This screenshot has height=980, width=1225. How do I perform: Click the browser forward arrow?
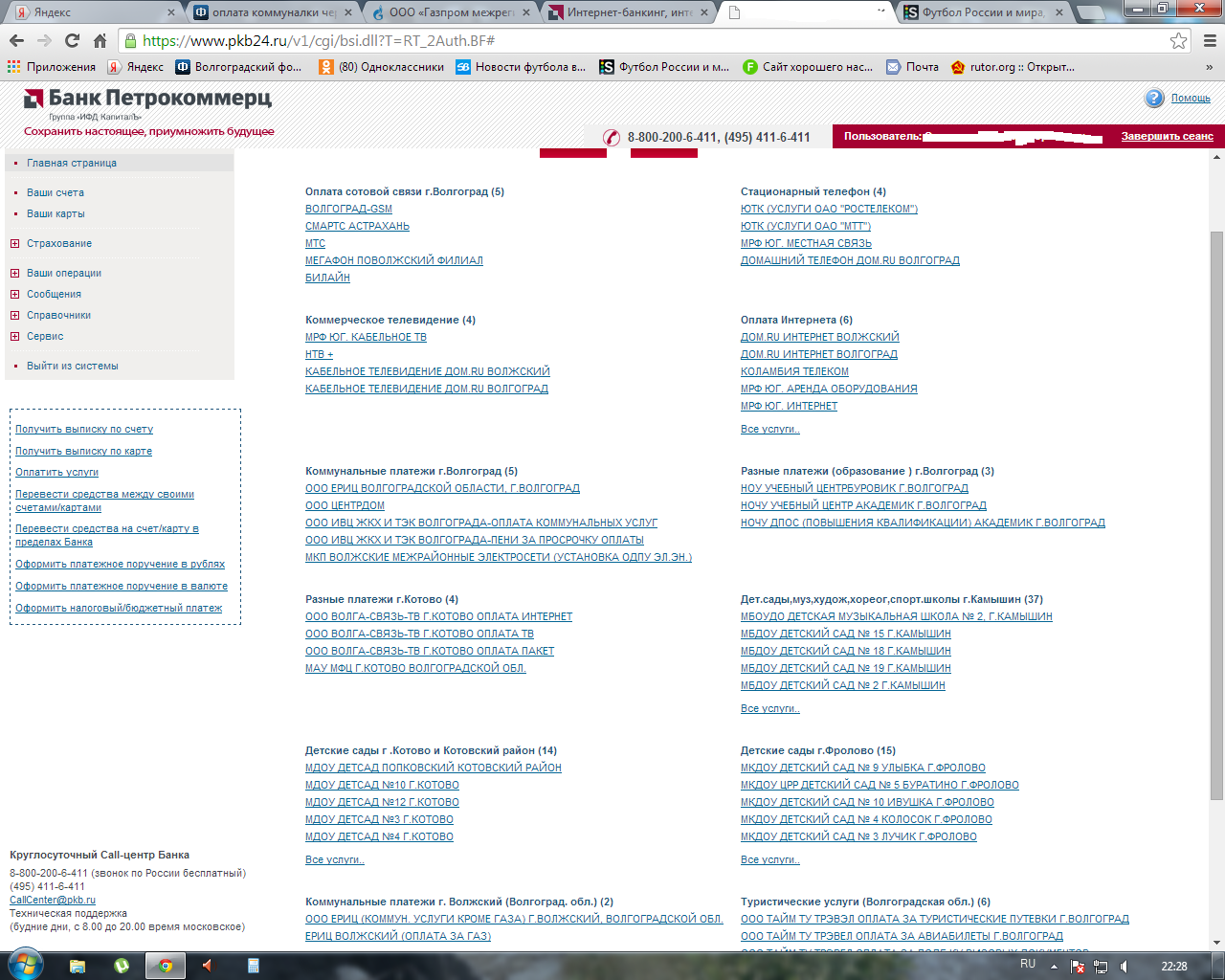pyautogui.click(x=44, y=40)
